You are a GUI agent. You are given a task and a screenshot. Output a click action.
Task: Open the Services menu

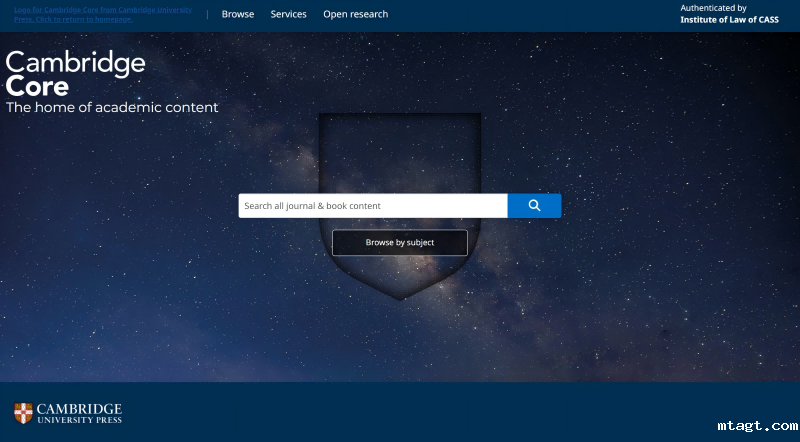288,14
